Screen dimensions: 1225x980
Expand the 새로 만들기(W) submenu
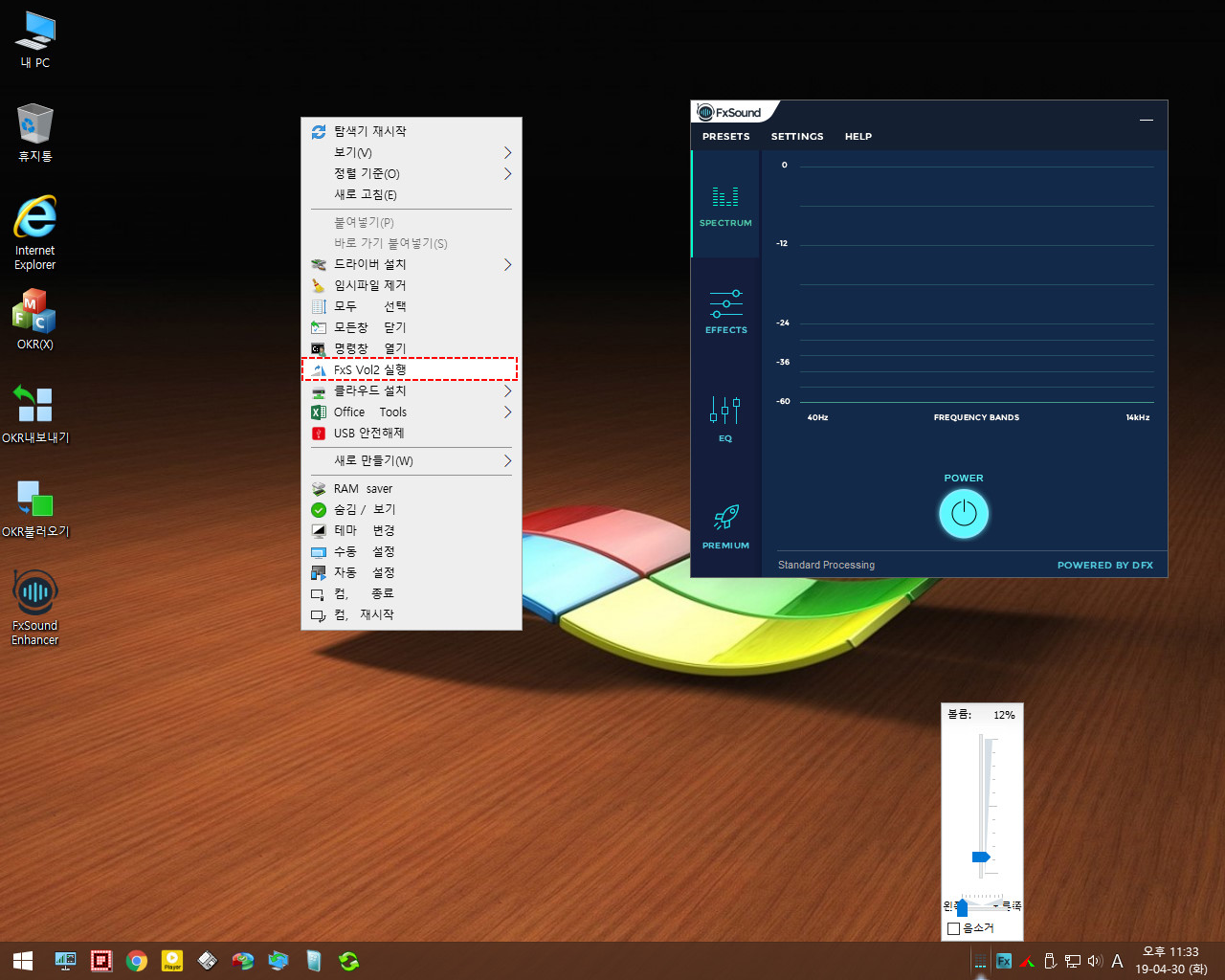coord(412,460)
